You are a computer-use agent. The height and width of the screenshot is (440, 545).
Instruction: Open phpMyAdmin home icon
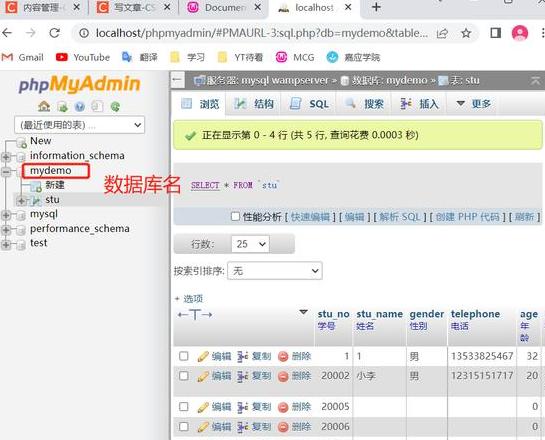44,106
